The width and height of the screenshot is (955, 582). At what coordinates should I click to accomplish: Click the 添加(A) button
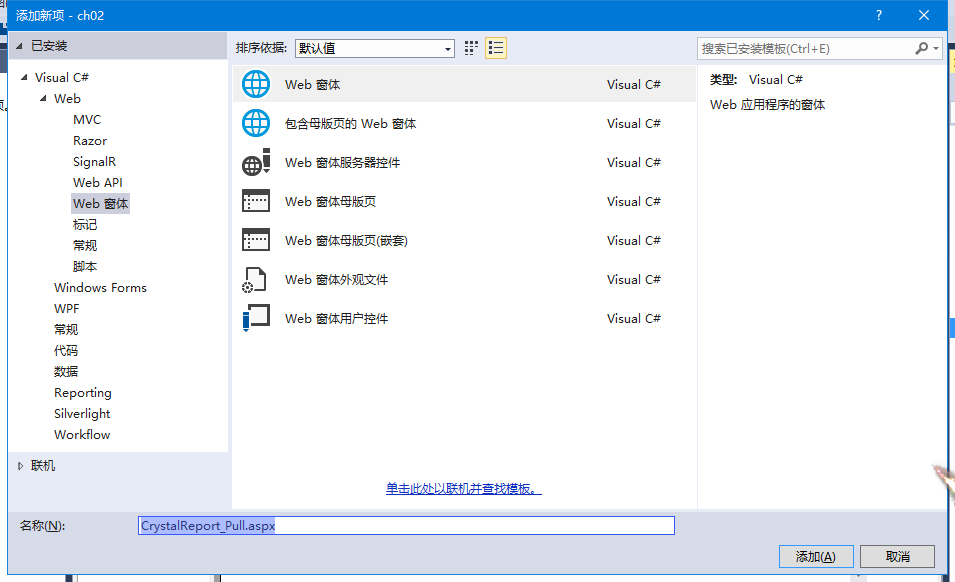tap(816, 556)
